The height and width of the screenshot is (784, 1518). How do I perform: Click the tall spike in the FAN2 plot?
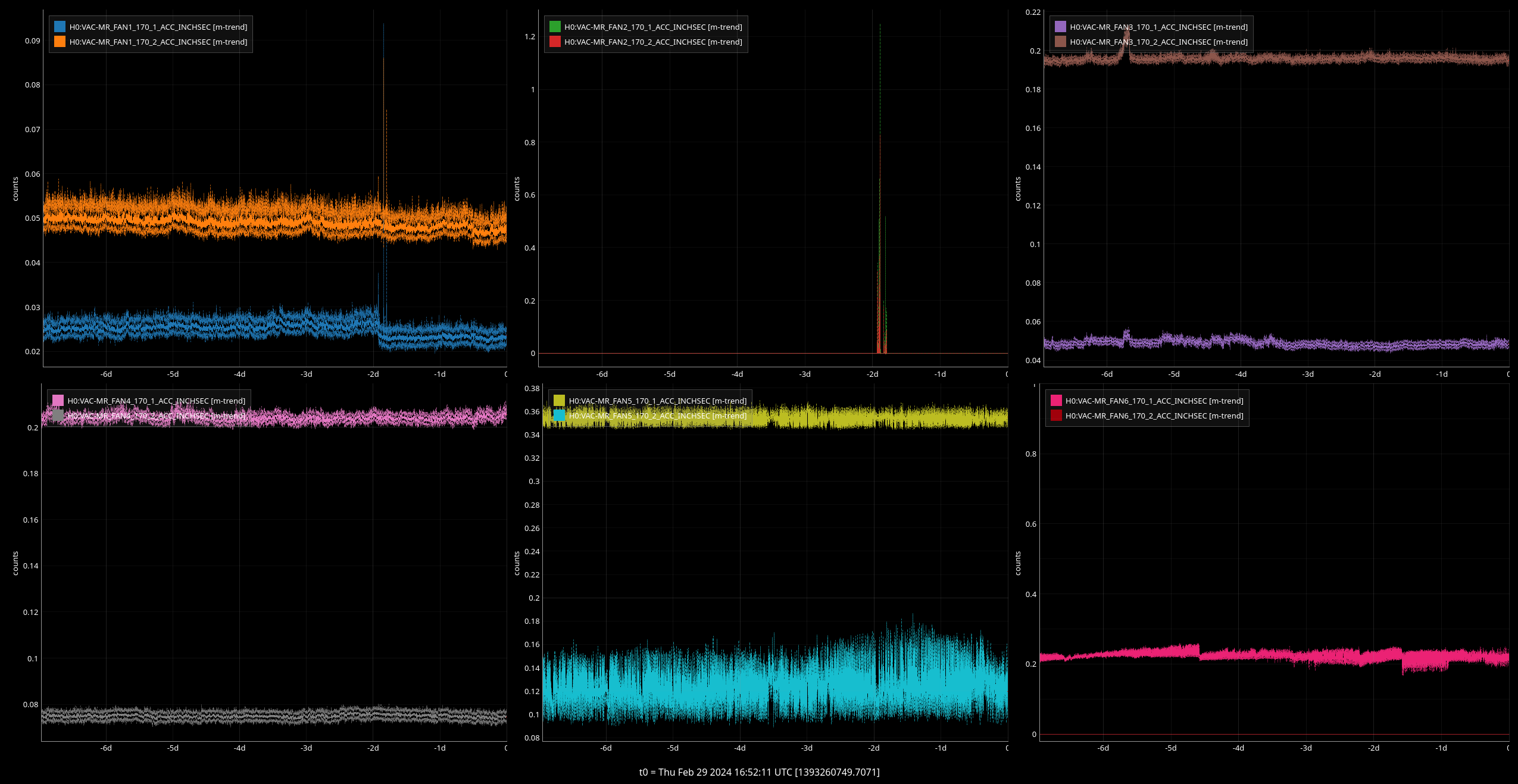click(880, 179)
